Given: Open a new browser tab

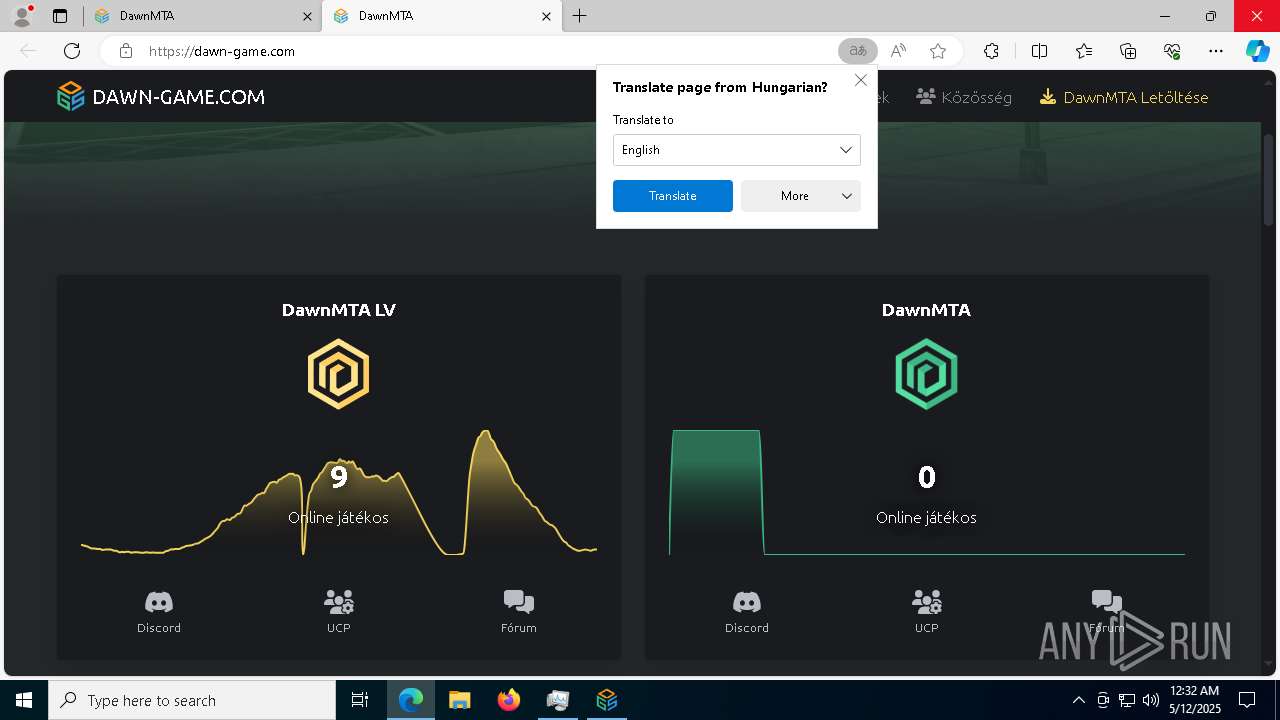Looking at the screenshot, I should [x=580, y=16].
